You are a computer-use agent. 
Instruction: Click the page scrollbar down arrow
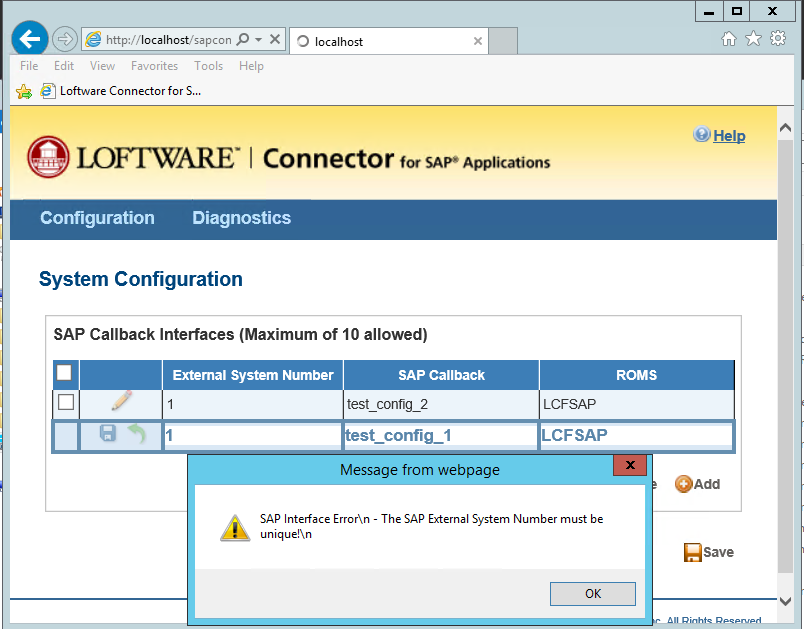[x=785, y=601]
